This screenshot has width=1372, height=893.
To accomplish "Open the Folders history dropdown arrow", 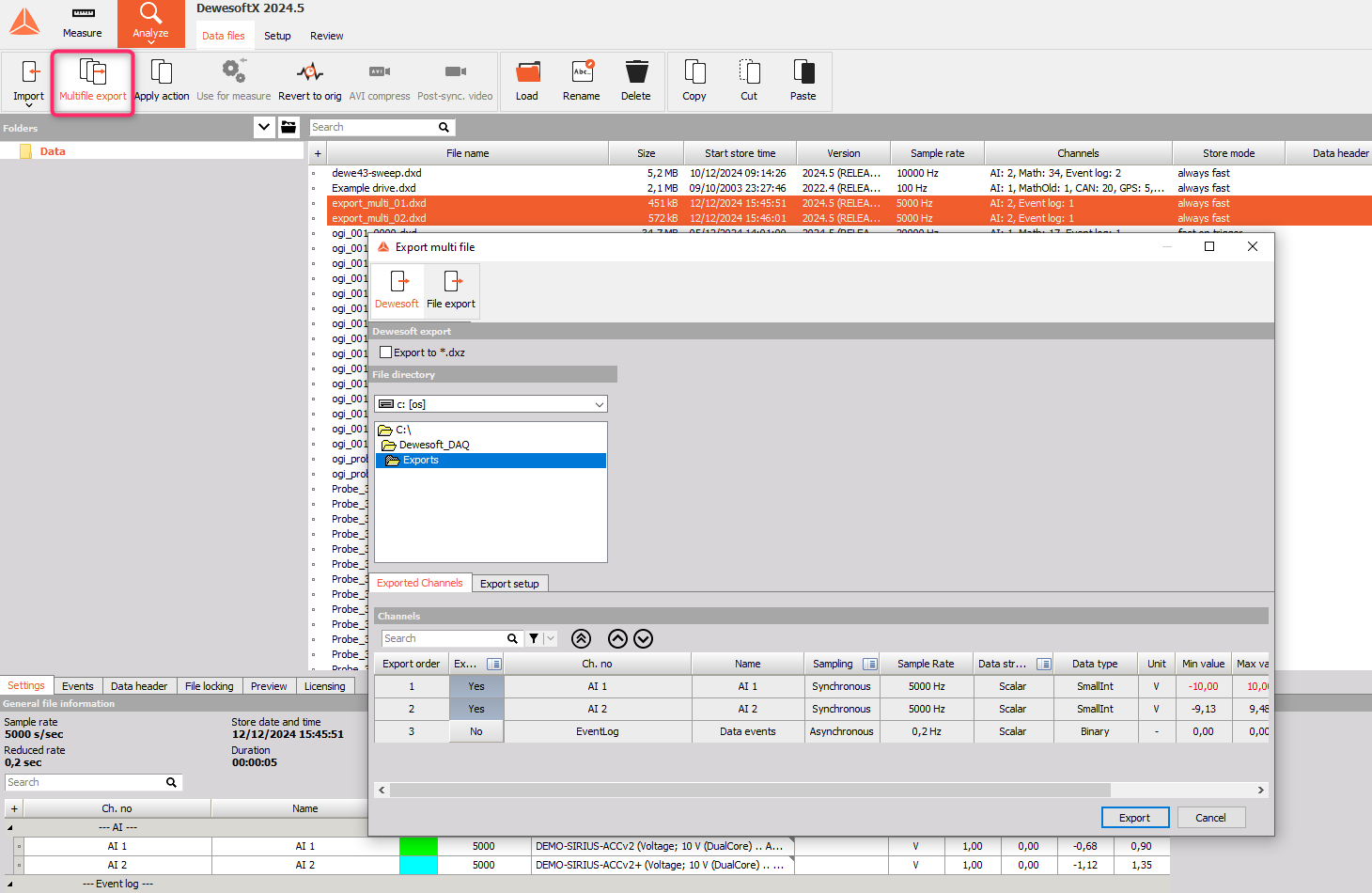I will tap(264, 127).
